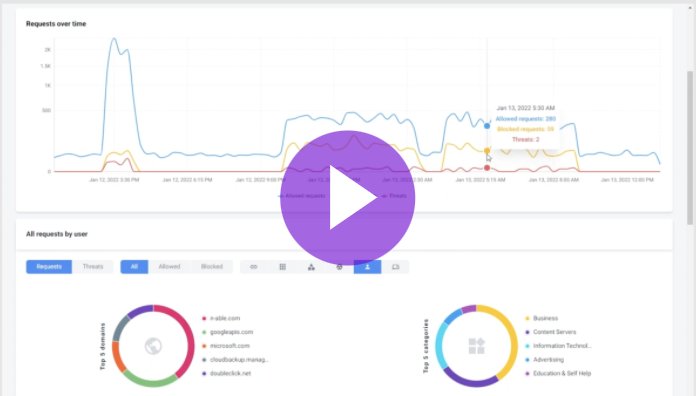Image resolution: width=696 pixels, height=396 pixels.
Task: Click Content Servers legend entry
Action: [550, 332]
